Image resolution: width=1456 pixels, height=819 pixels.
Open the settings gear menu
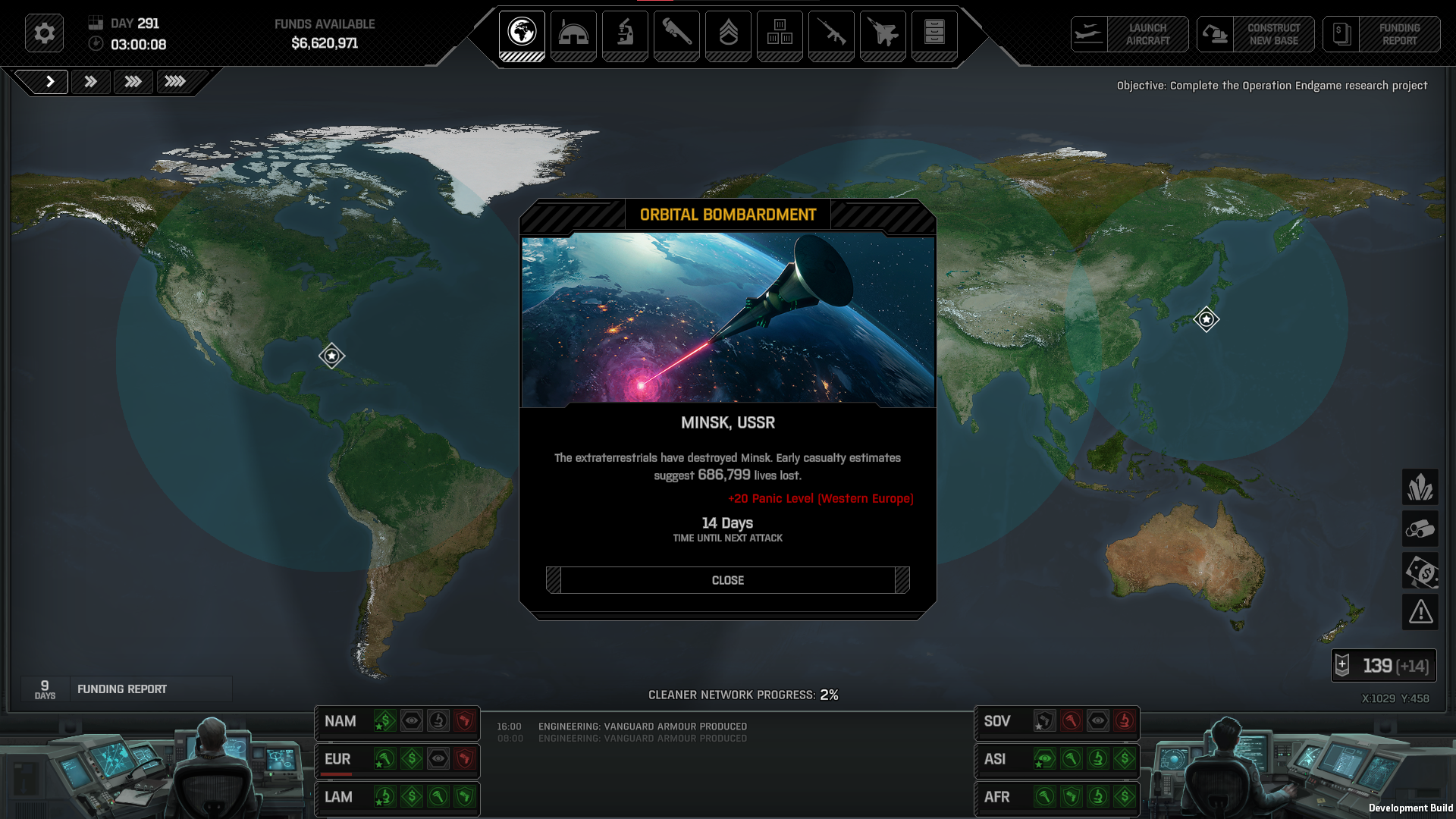(44, 33)
